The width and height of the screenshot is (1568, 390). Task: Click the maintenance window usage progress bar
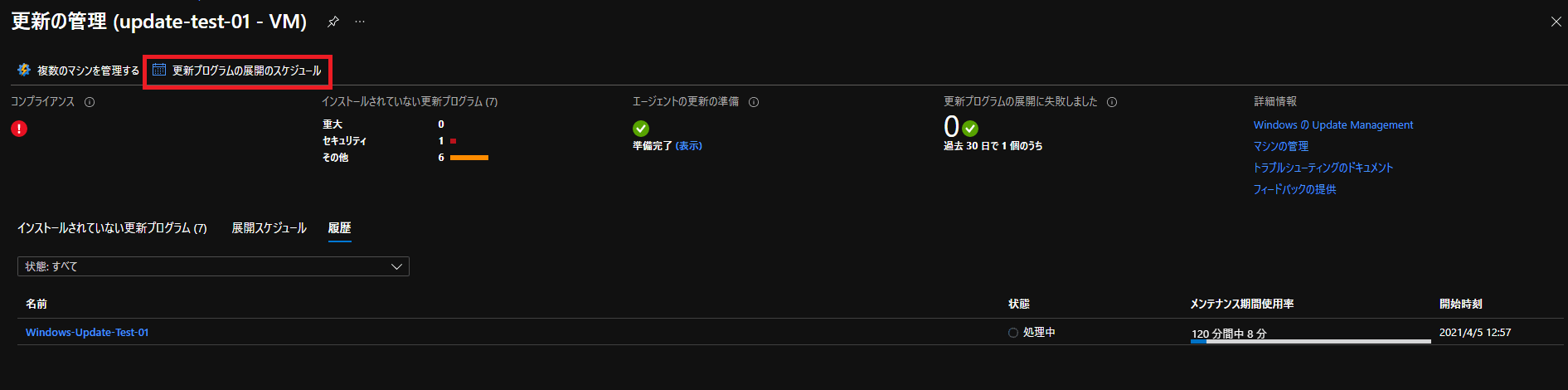point(1310,341)
